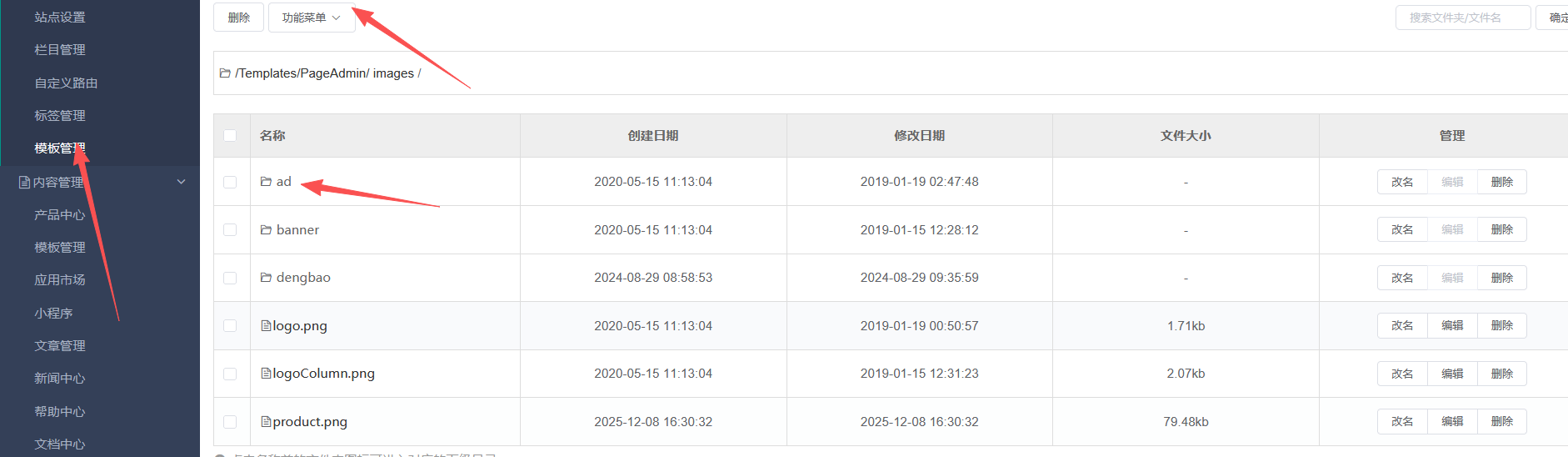This screenshot has height=457, width=1568.
Task: Open the 功能菜单 dropdown
Action: [x=311, y=18]
